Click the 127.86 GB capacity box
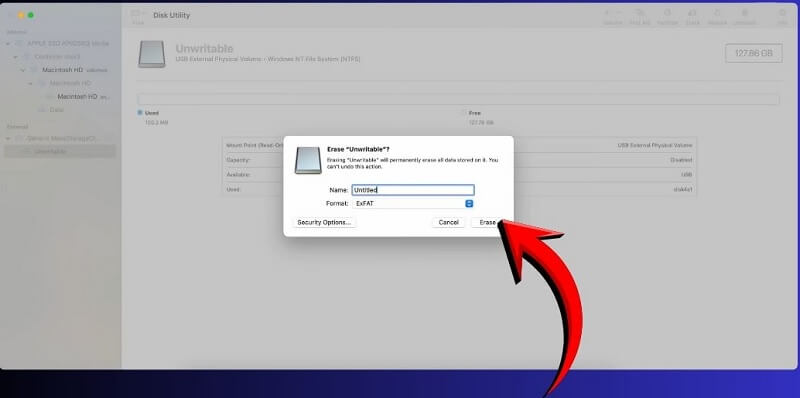 click(754, 53)
